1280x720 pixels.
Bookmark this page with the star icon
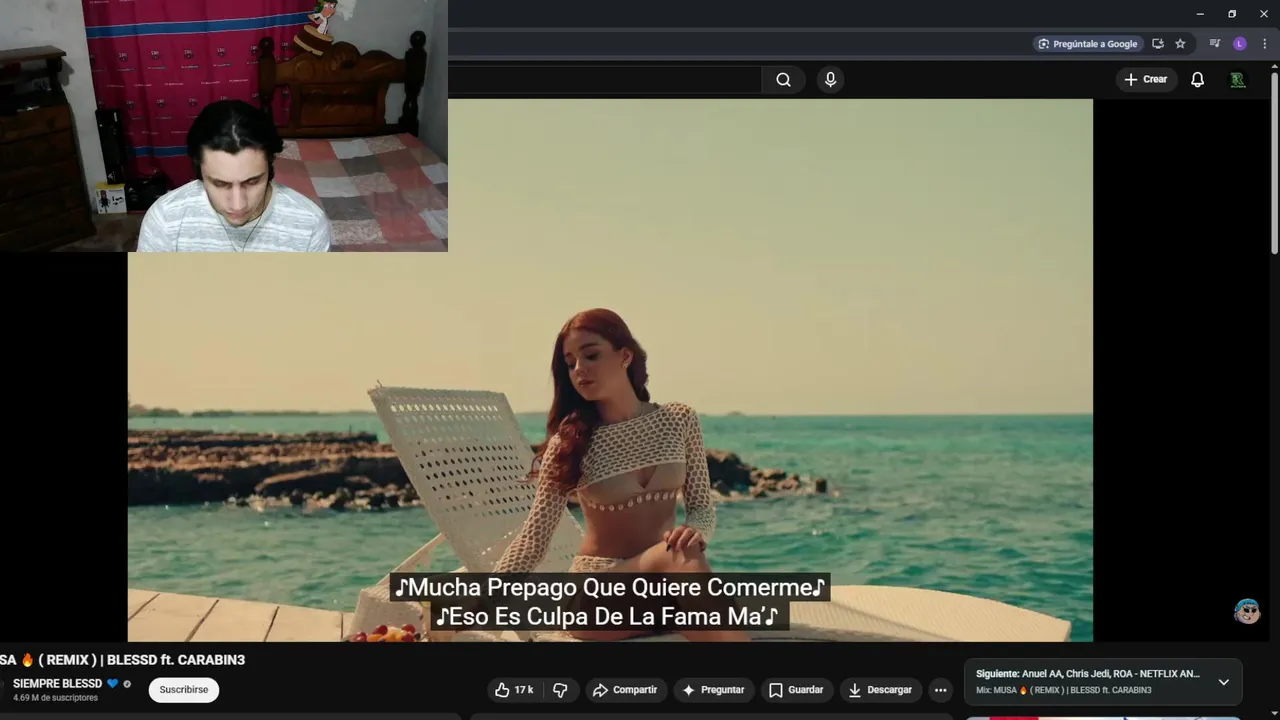click(1180, 44)
